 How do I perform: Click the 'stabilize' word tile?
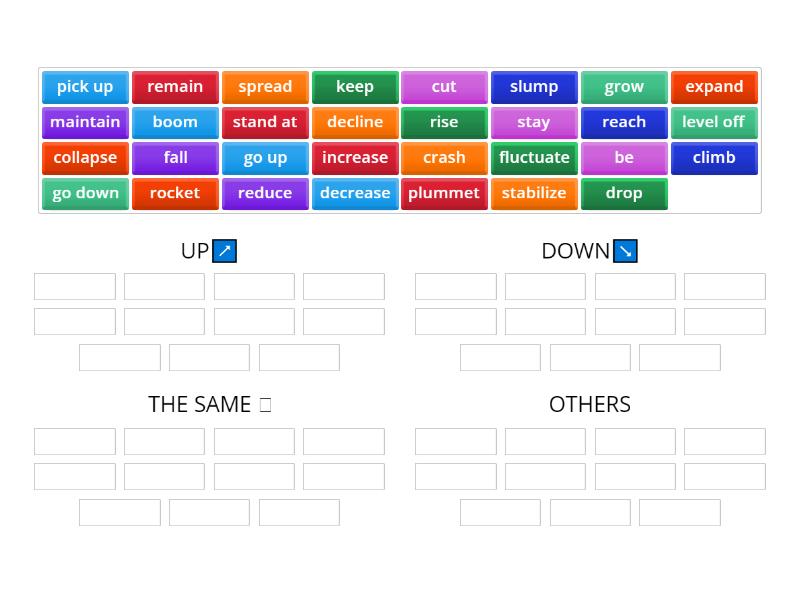coord(534,193)
